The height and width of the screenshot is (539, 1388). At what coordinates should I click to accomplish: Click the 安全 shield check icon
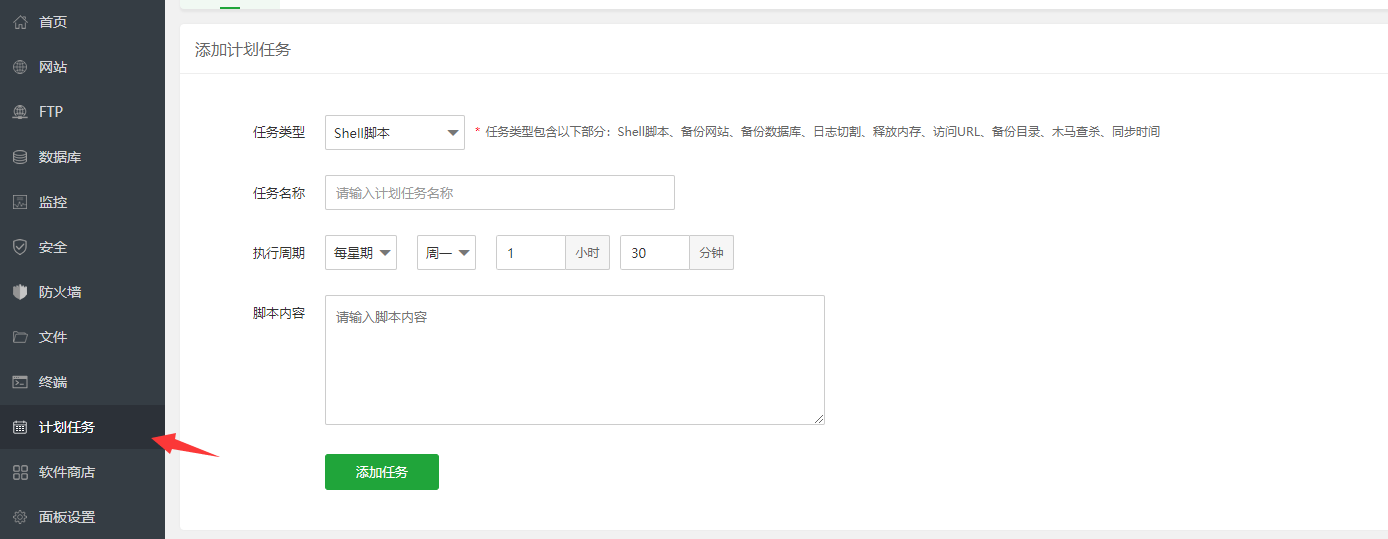[x=20, y=247]
